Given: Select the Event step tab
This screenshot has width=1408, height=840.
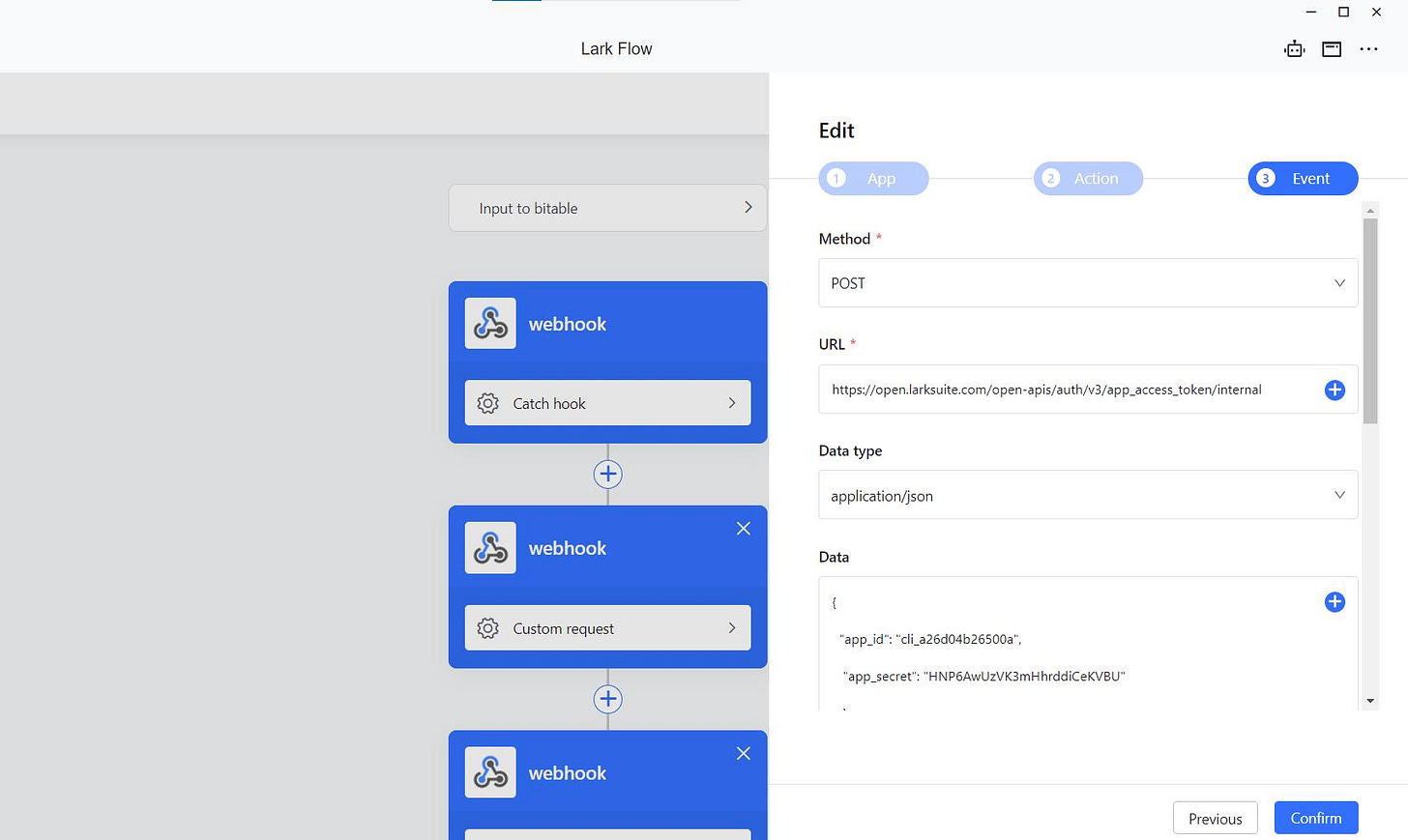Looking at the screenshot, I should click(1303, 179).
